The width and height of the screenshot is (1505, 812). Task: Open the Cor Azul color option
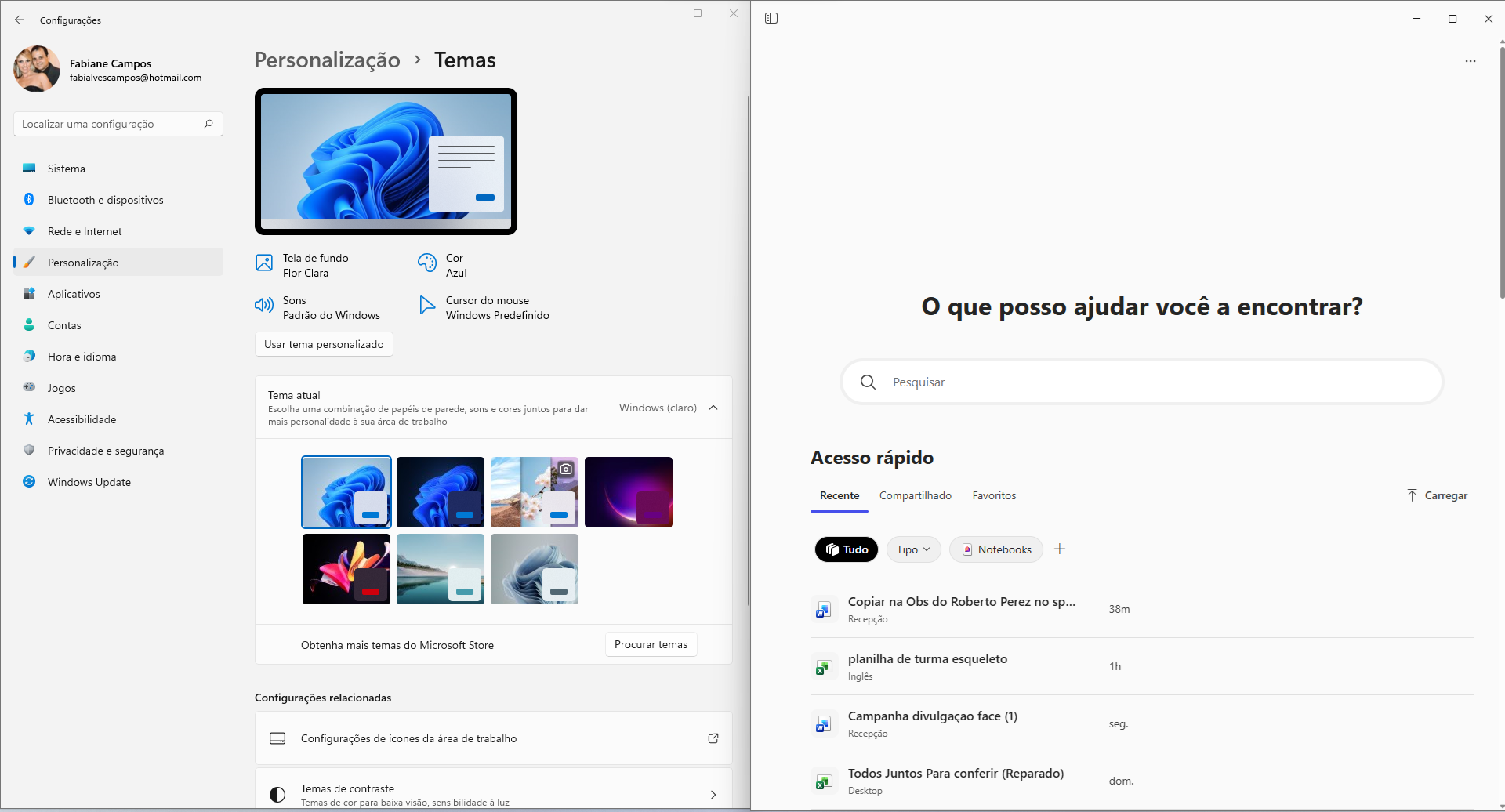click(x=443, y=265)
